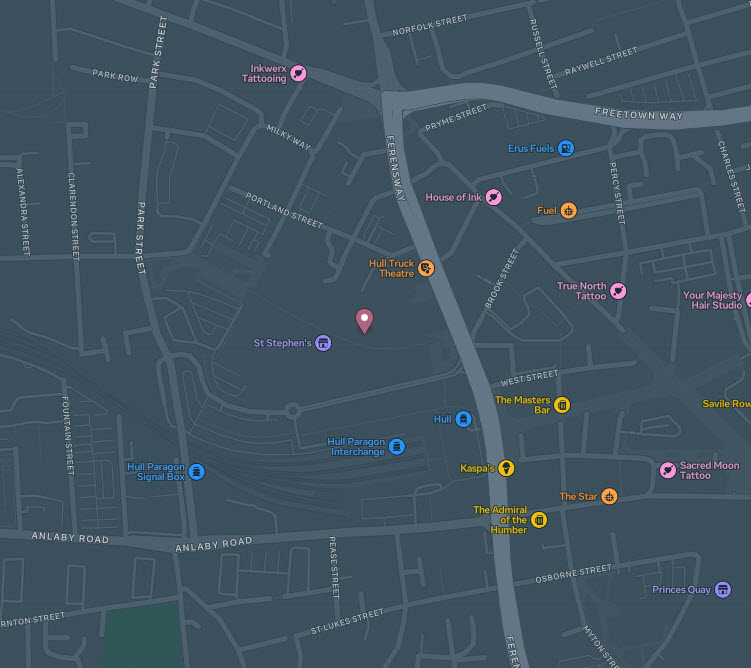Viewport: 751px width, 668px height.
Task: Click the Inkwerx Tattooing label
Action: pos(264,73)
